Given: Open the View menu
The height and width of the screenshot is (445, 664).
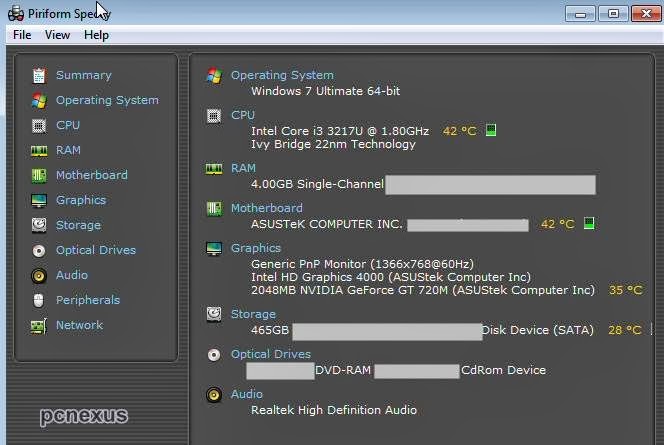Looking at the screenshot, I should pos(57,35).
